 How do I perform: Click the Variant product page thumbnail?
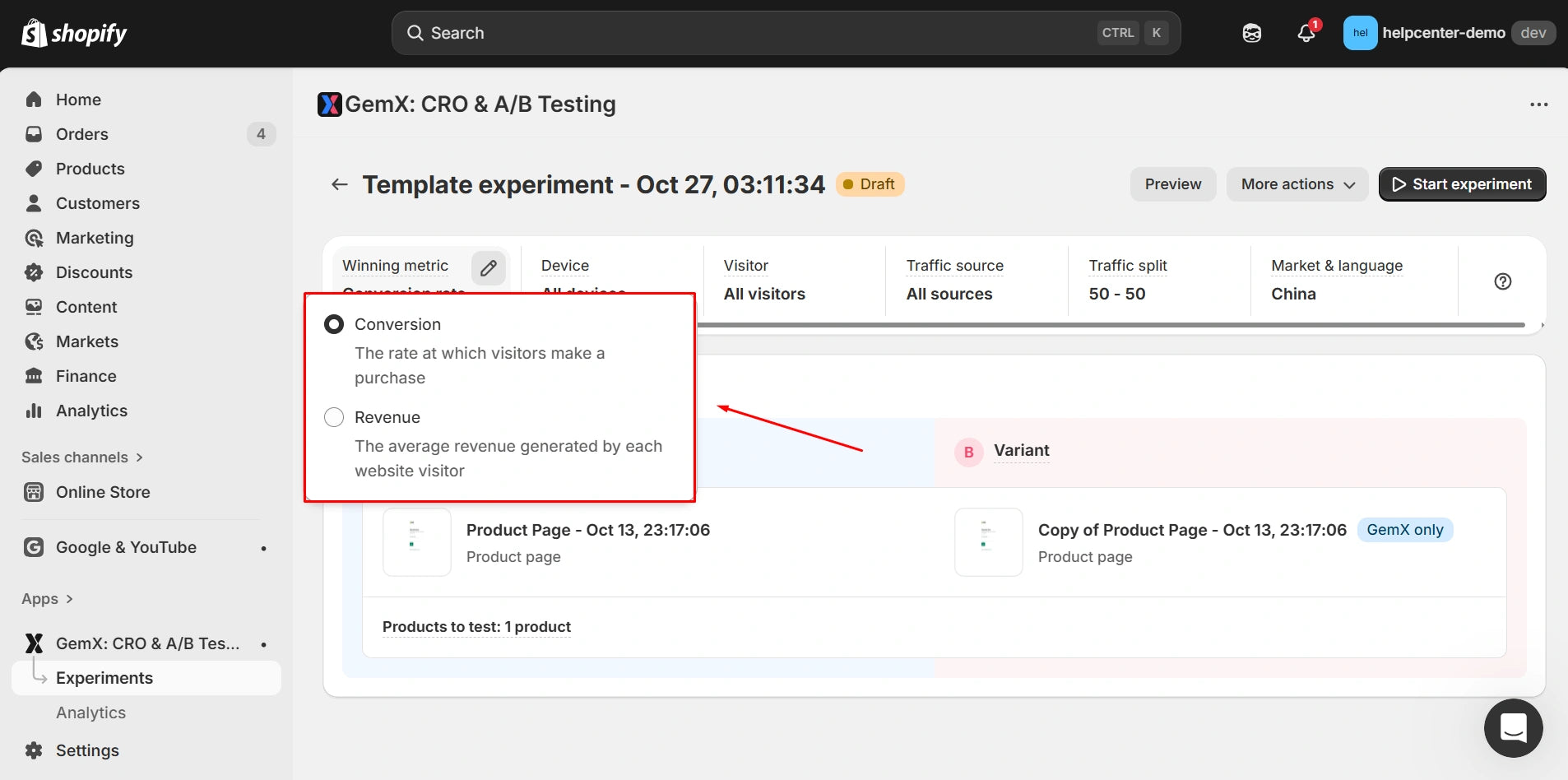pos(988,542)
